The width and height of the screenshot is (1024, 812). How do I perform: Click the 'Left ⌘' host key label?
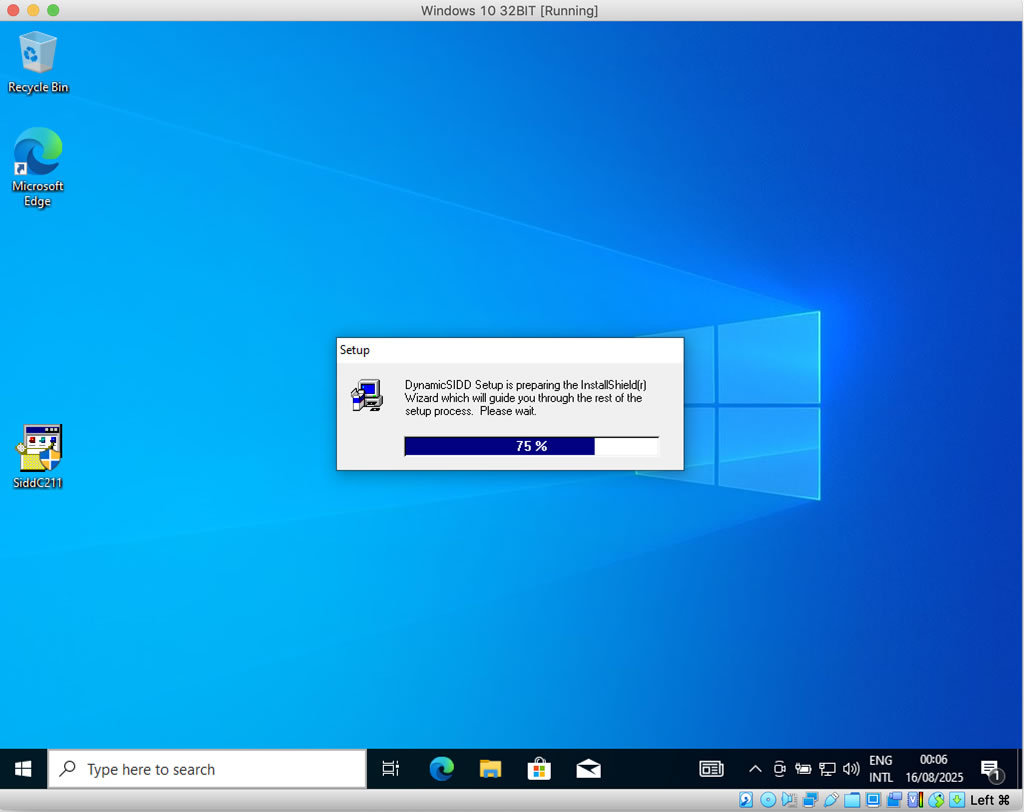tap(990, 800)
